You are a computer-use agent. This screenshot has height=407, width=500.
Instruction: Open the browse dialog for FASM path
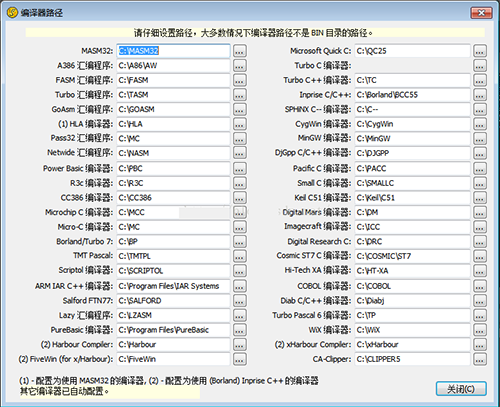(240, 80)
